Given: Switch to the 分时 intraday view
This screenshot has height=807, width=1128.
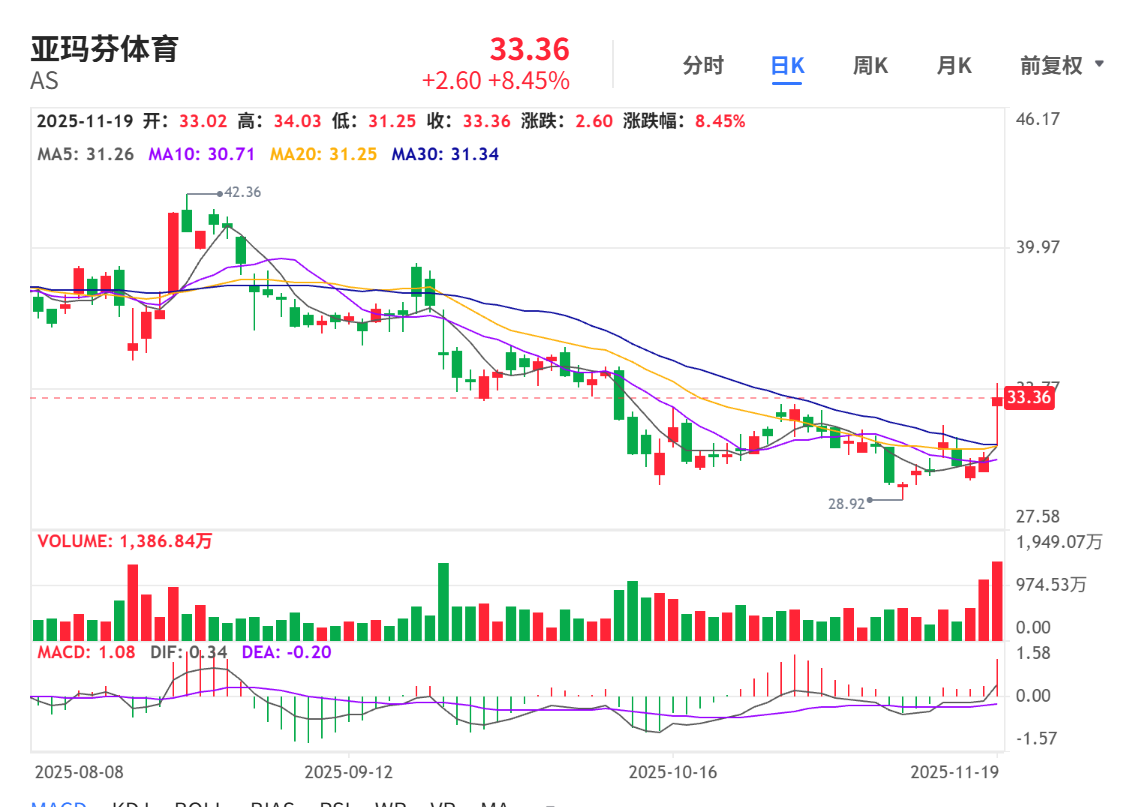Looking at the screenshot, I should coord(702,66).
